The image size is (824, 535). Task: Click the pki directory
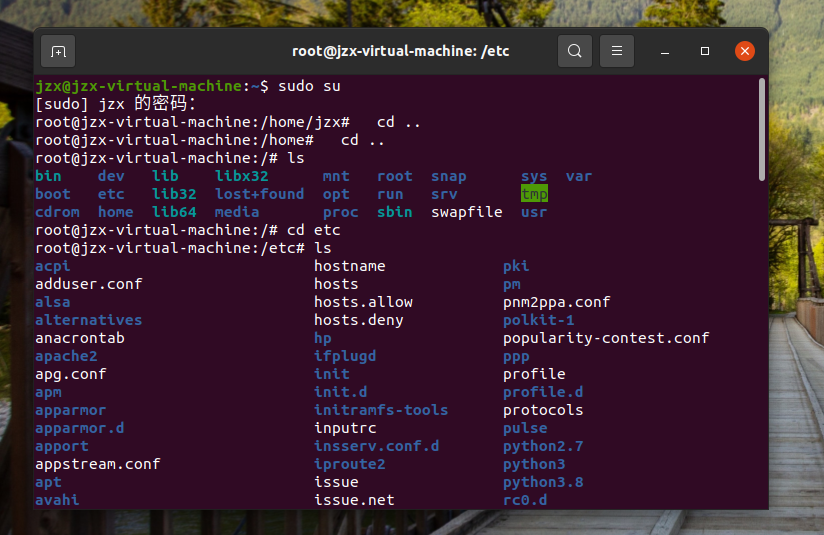pos(516,266)
